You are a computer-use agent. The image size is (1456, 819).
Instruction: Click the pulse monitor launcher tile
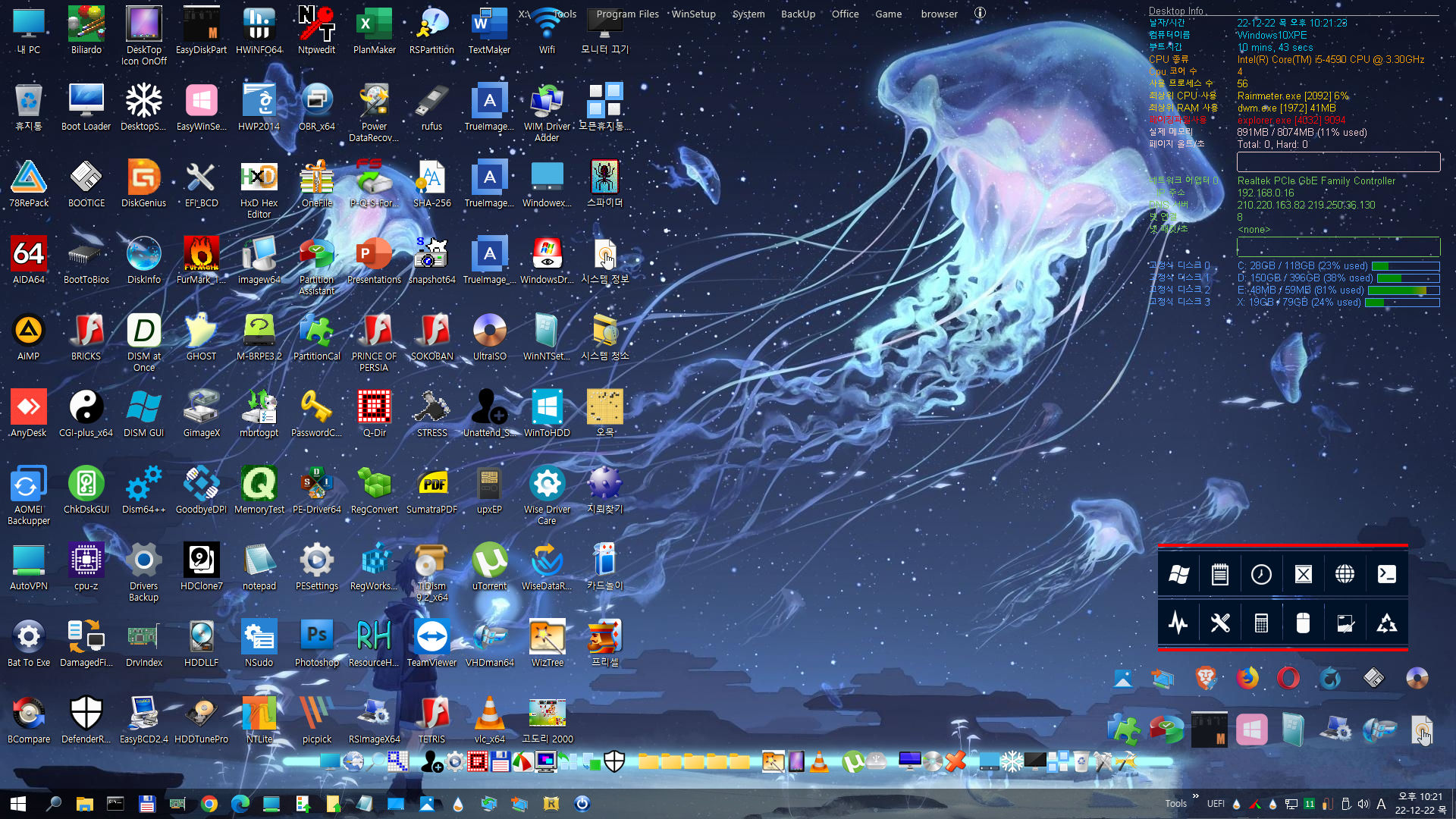1178,623
